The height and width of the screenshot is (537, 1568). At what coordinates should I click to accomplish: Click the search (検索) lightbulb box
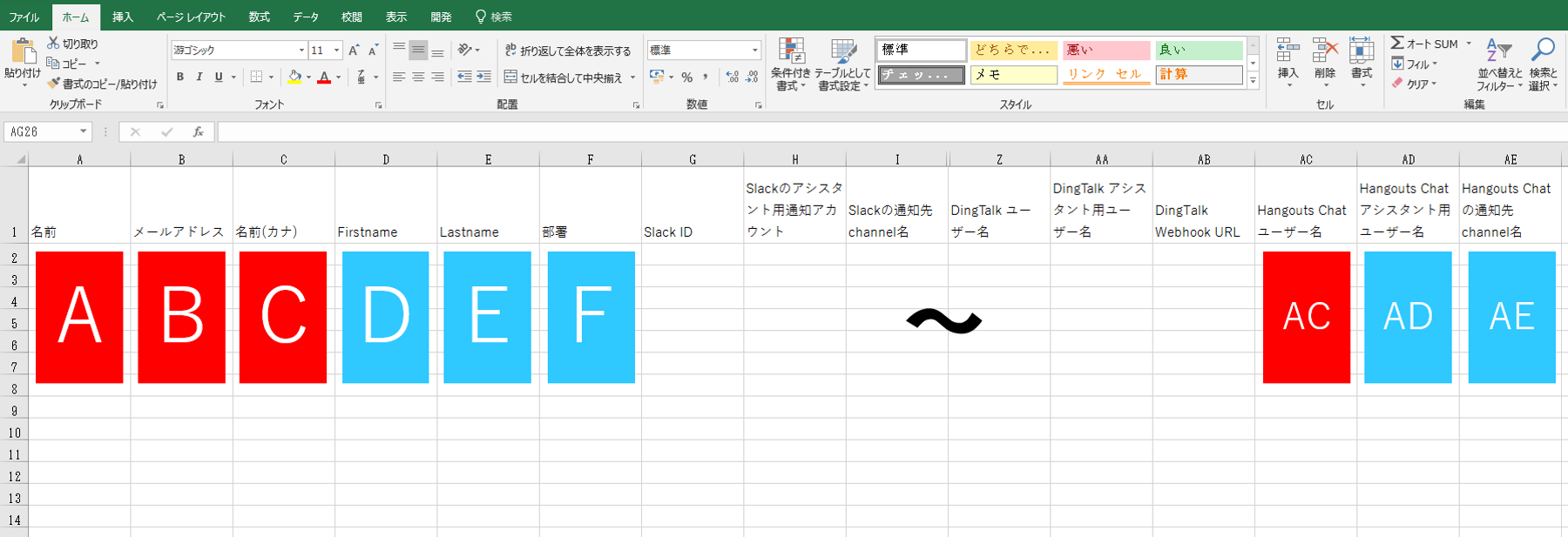494,17
